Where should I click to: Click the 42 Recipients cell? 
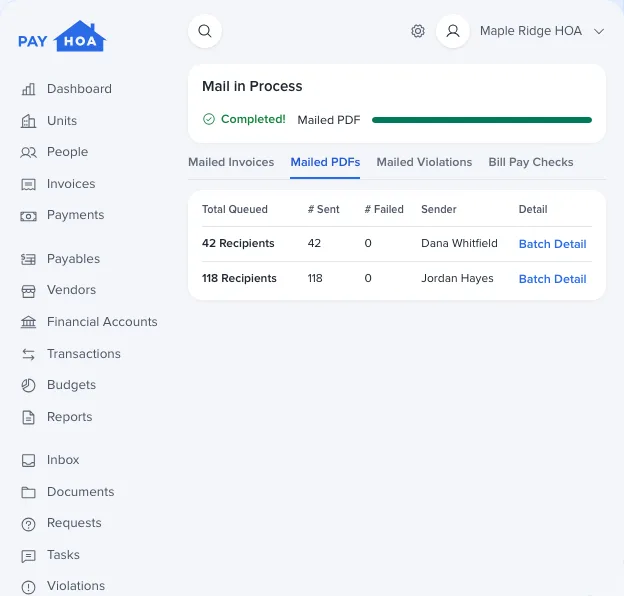(238, 243)
